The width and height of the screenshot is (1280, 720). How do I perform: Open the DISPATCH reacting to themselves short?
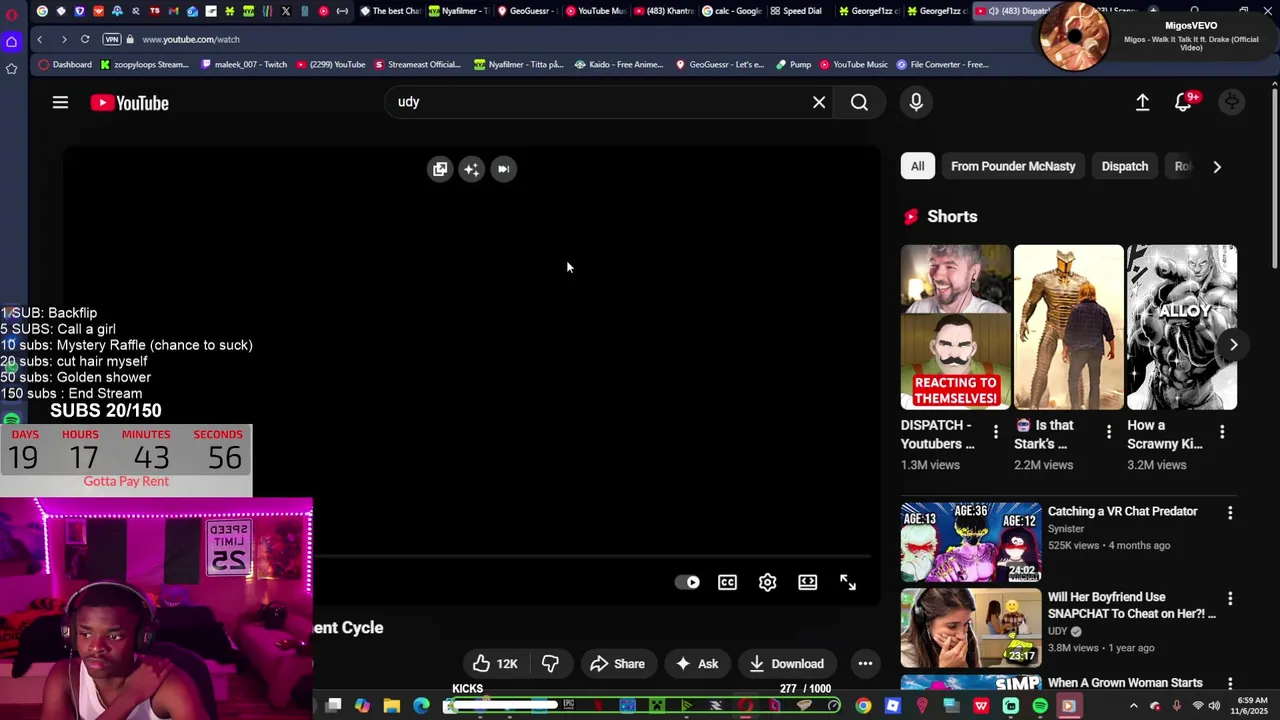pyautogui.click(x=955, y=327)
